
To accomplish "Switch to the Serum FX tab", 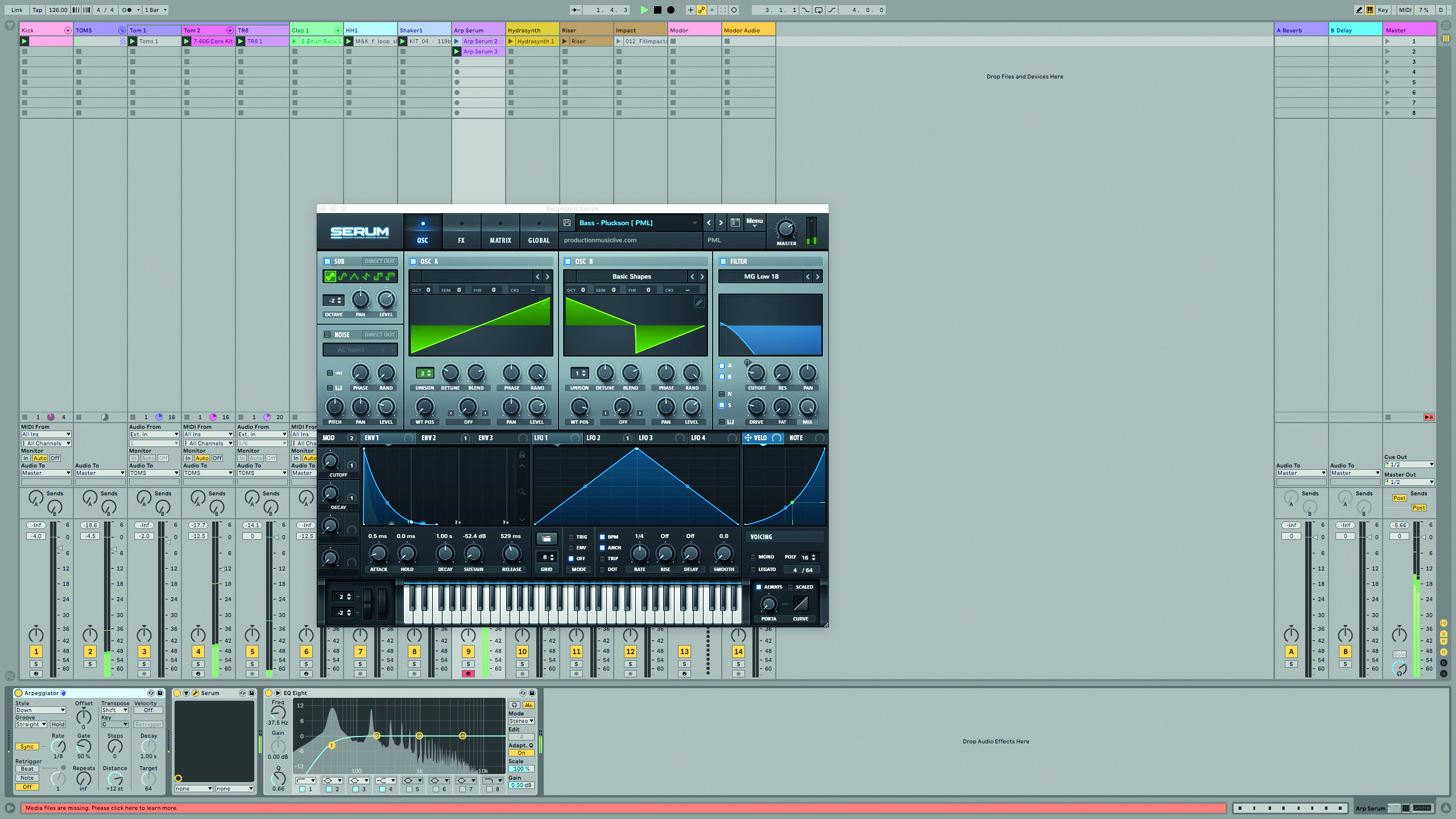I will 461,232.
